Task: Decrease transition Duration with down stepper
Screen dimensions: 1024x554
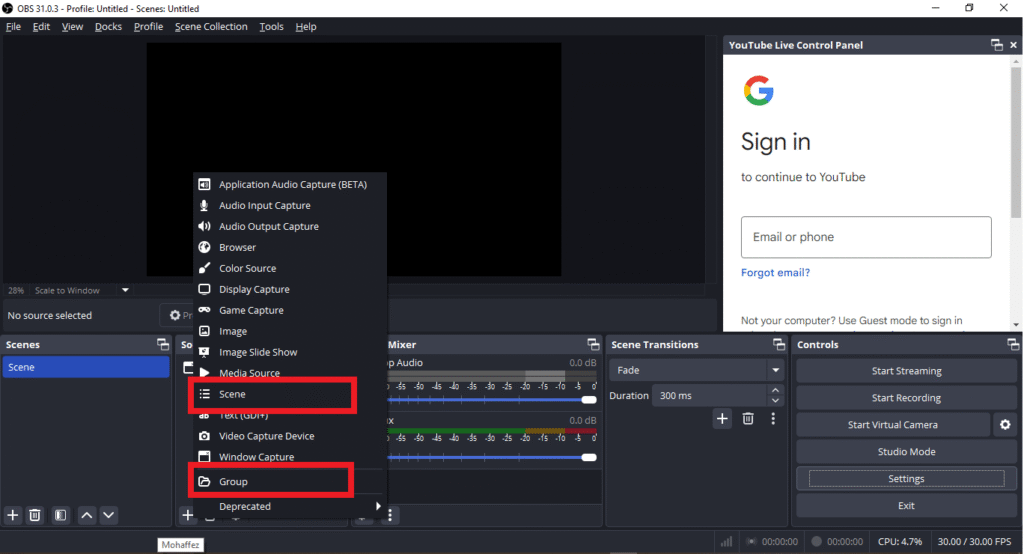Action: coord(775,400)
